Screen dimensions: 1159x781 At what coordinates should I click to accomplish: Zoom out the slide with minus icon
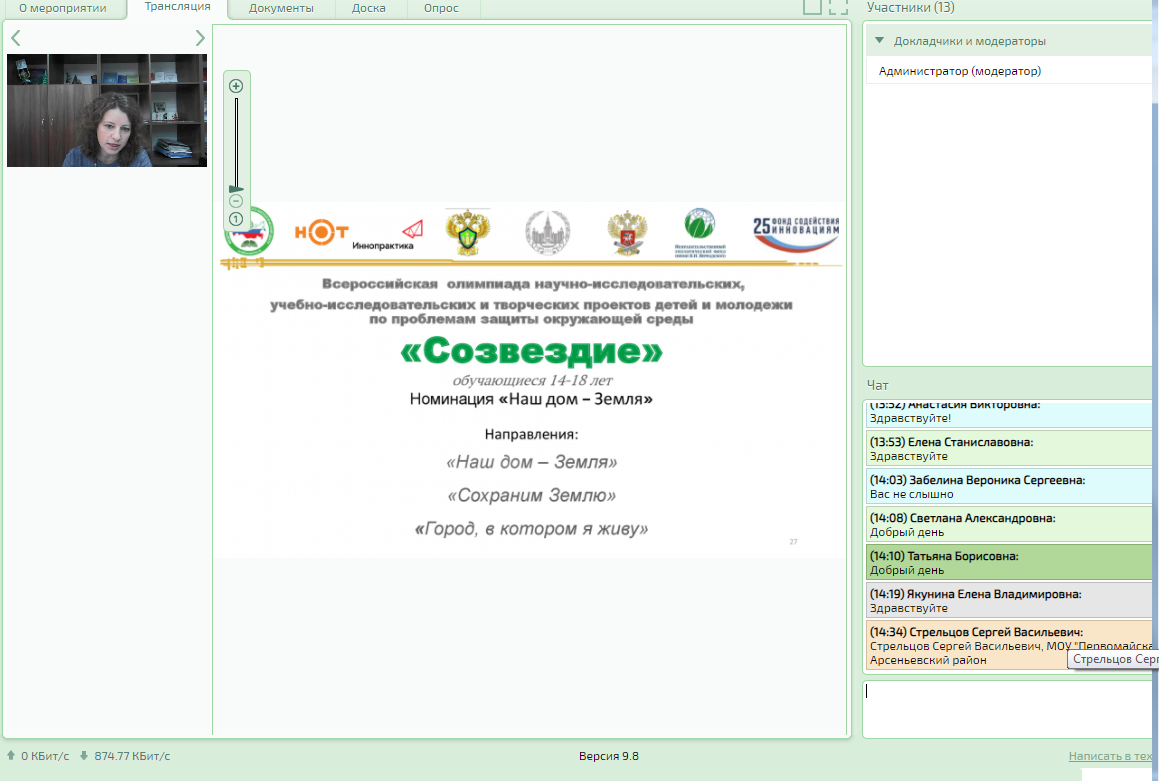click(236, 201)
